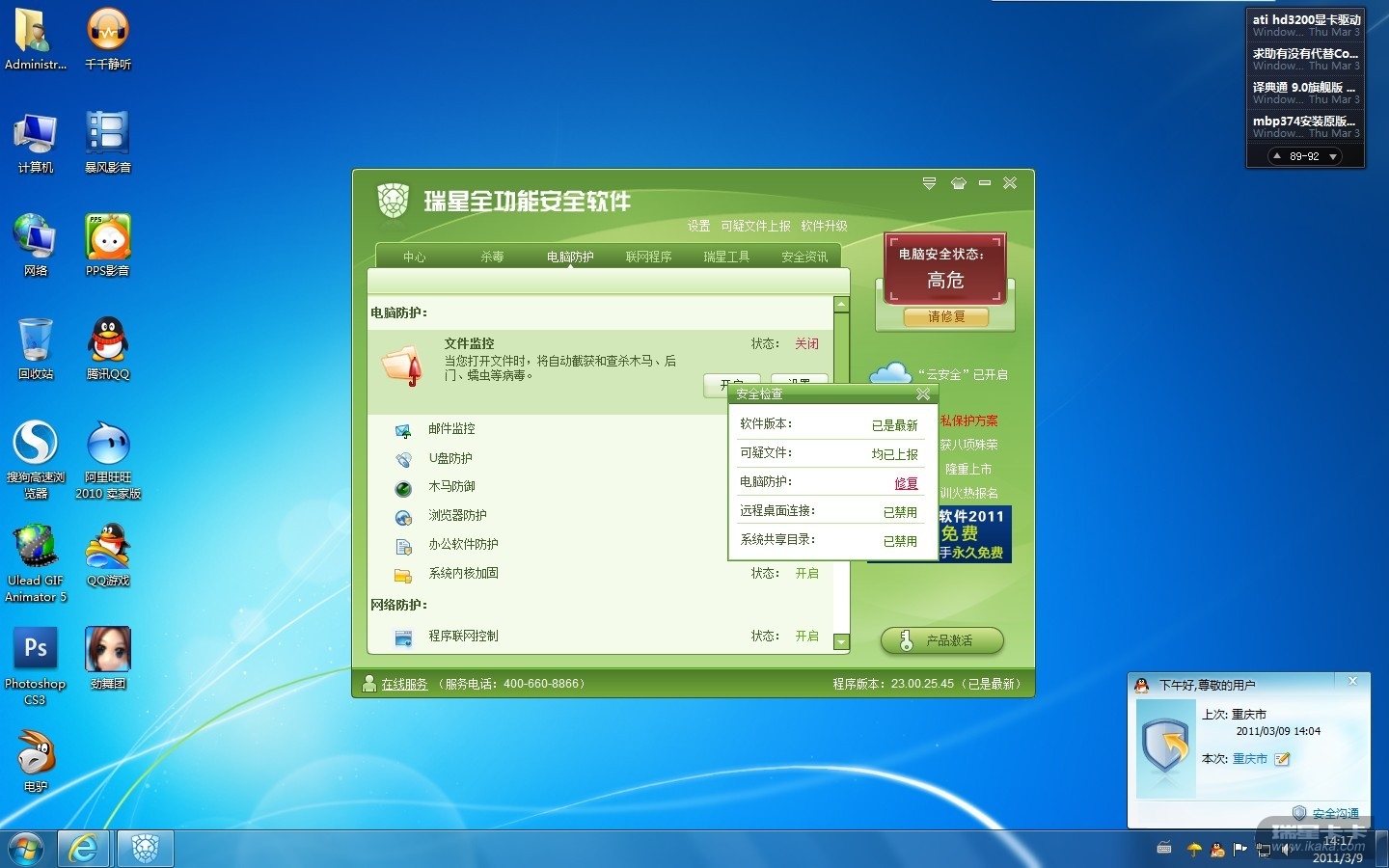Click 均已上报 next to 可疑文件

[894, 453]
